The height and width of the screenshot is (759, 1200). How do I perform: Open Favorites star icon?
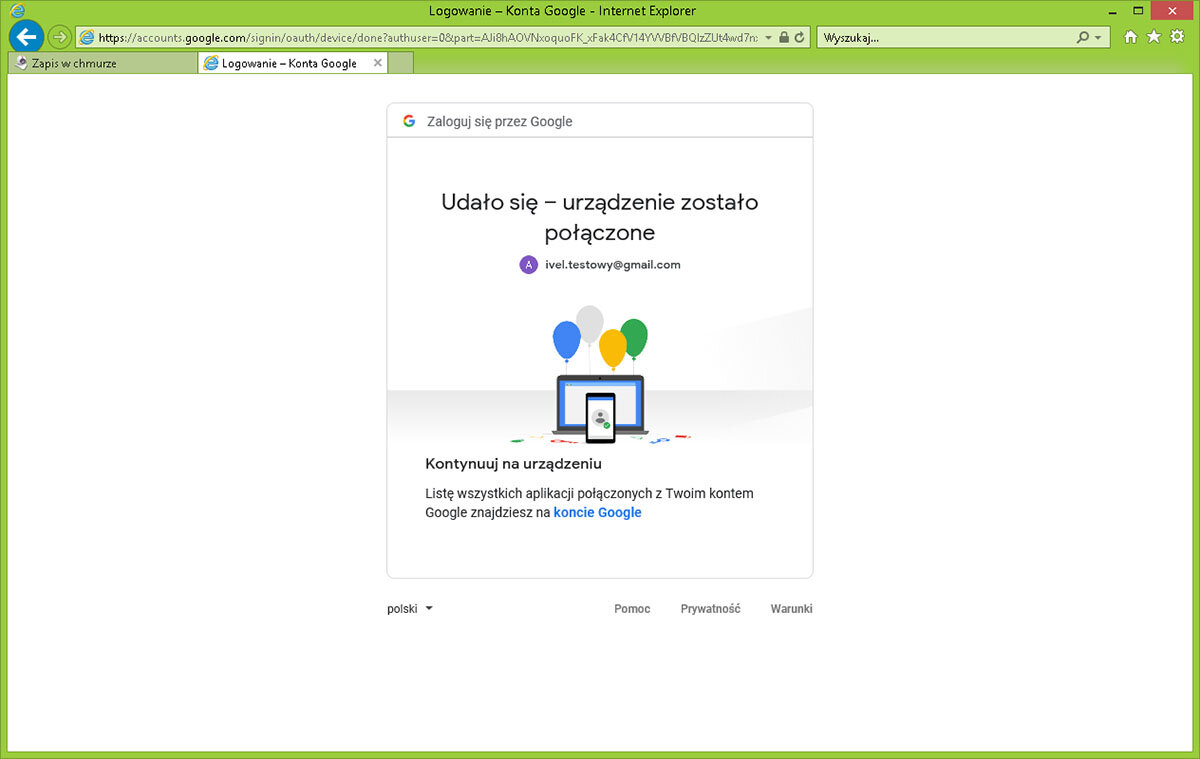coord(1154,37)
